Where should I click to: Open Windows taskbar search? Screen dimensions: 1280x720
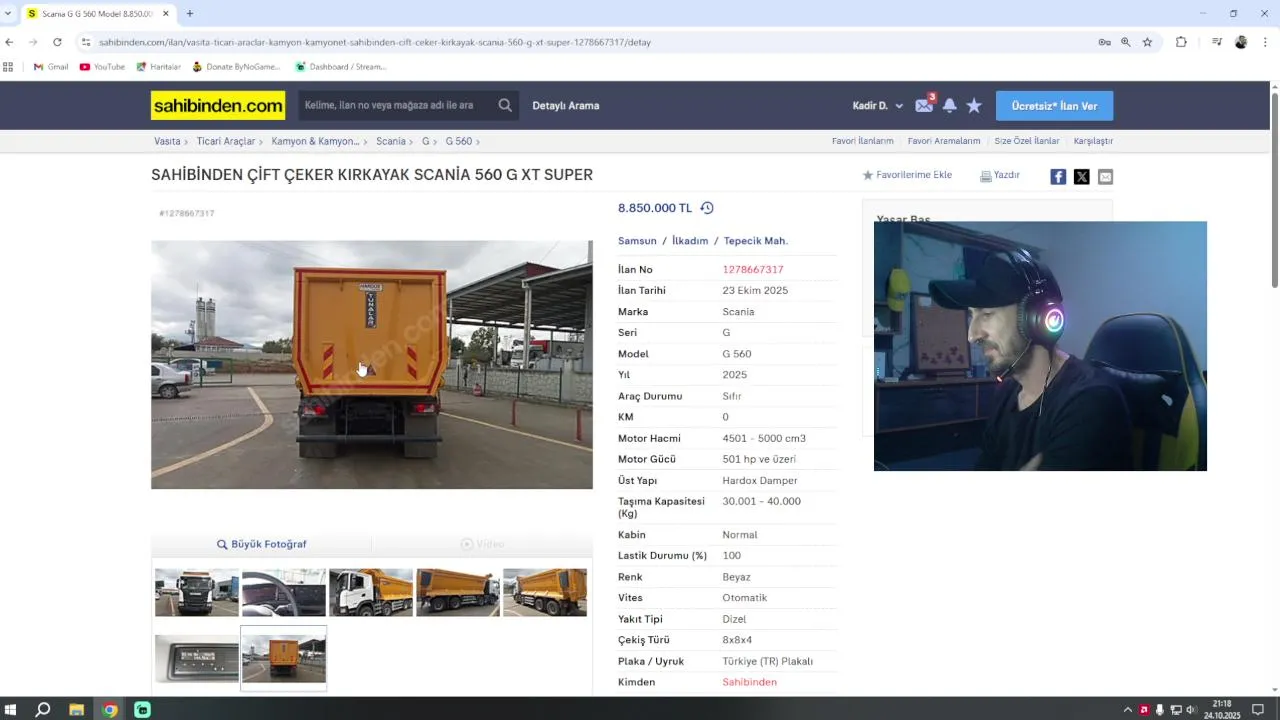tap(43, 709)
